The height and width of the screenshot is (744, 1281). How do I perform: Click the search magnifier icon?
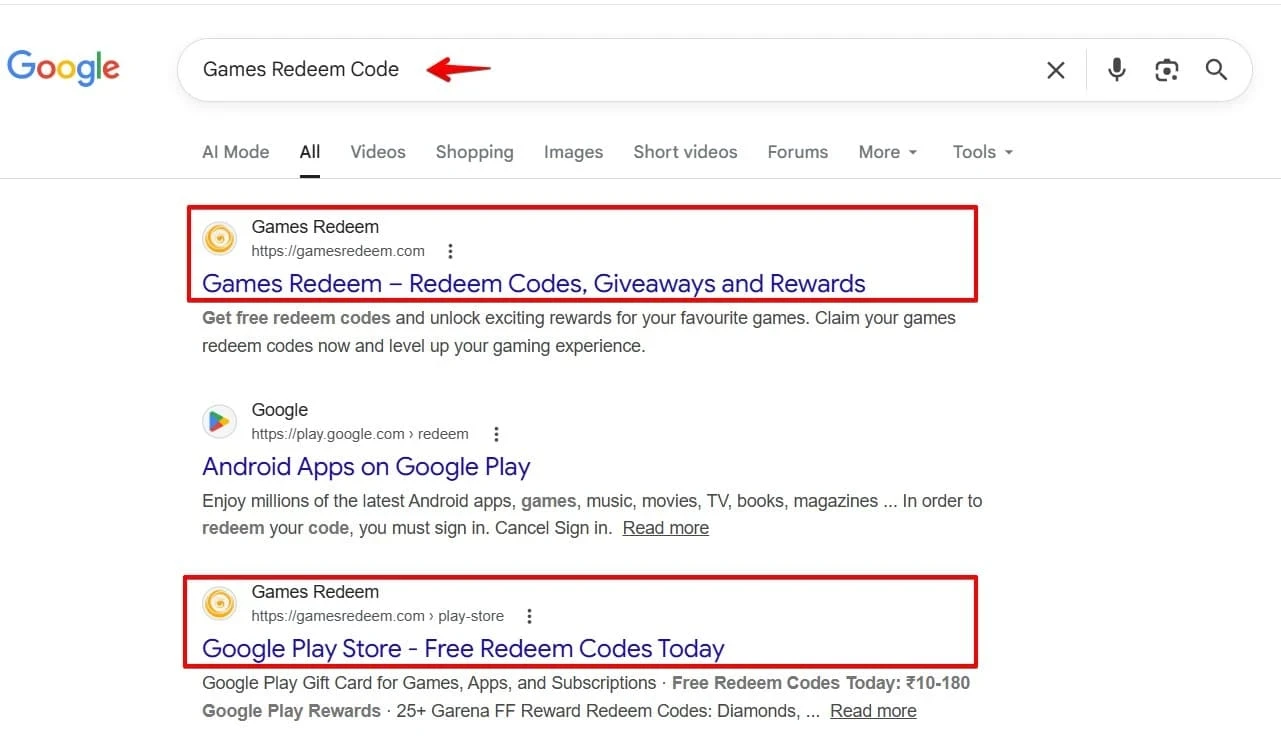[1216, 70]
